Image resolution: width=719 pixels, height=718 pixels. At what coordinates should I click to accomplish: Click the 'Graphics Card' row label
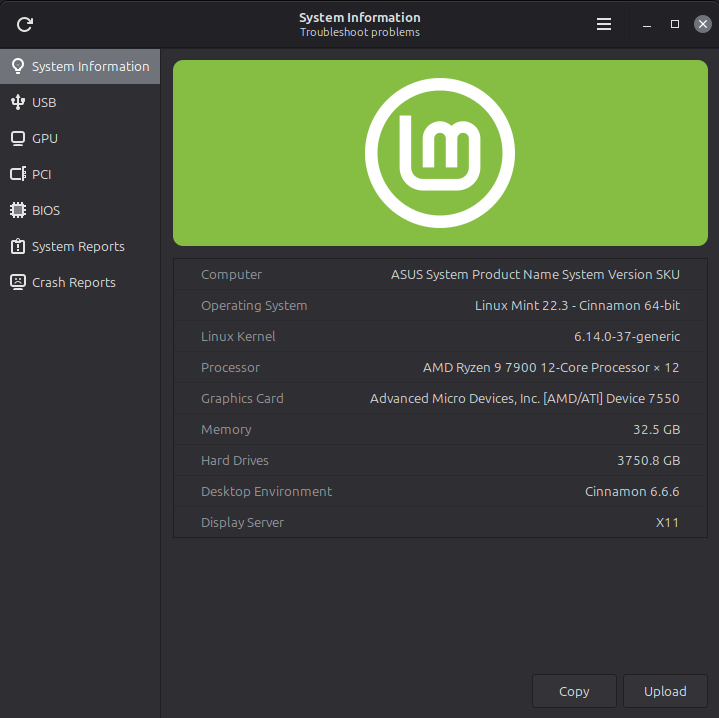click(x=242, y=398)
